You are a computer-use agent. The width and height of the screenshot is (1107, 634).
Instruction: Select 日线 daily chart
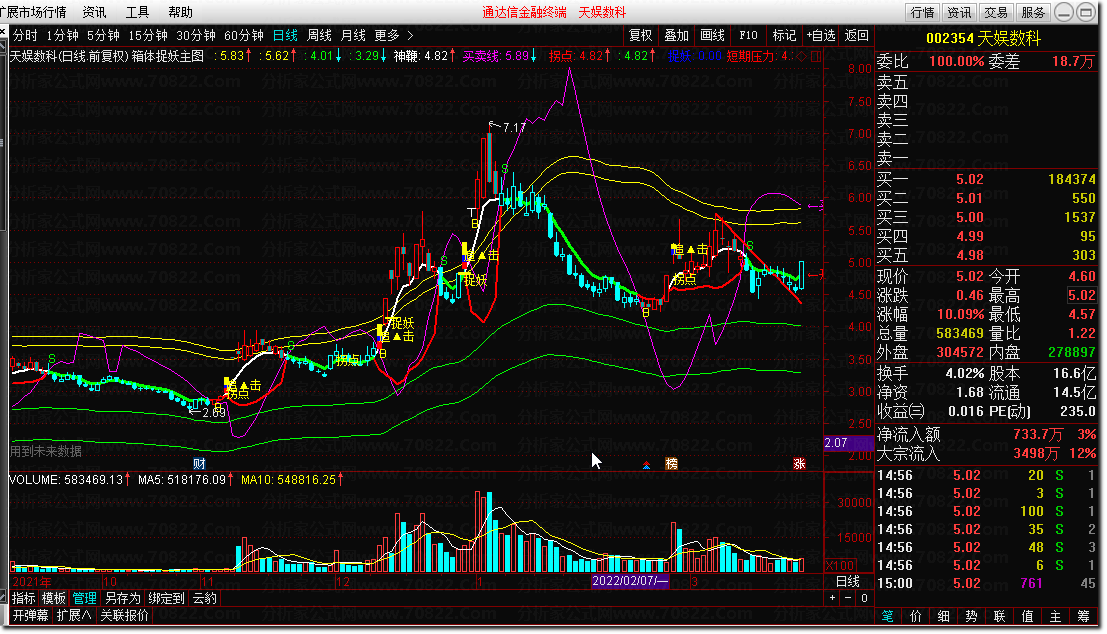coord(285,35)
